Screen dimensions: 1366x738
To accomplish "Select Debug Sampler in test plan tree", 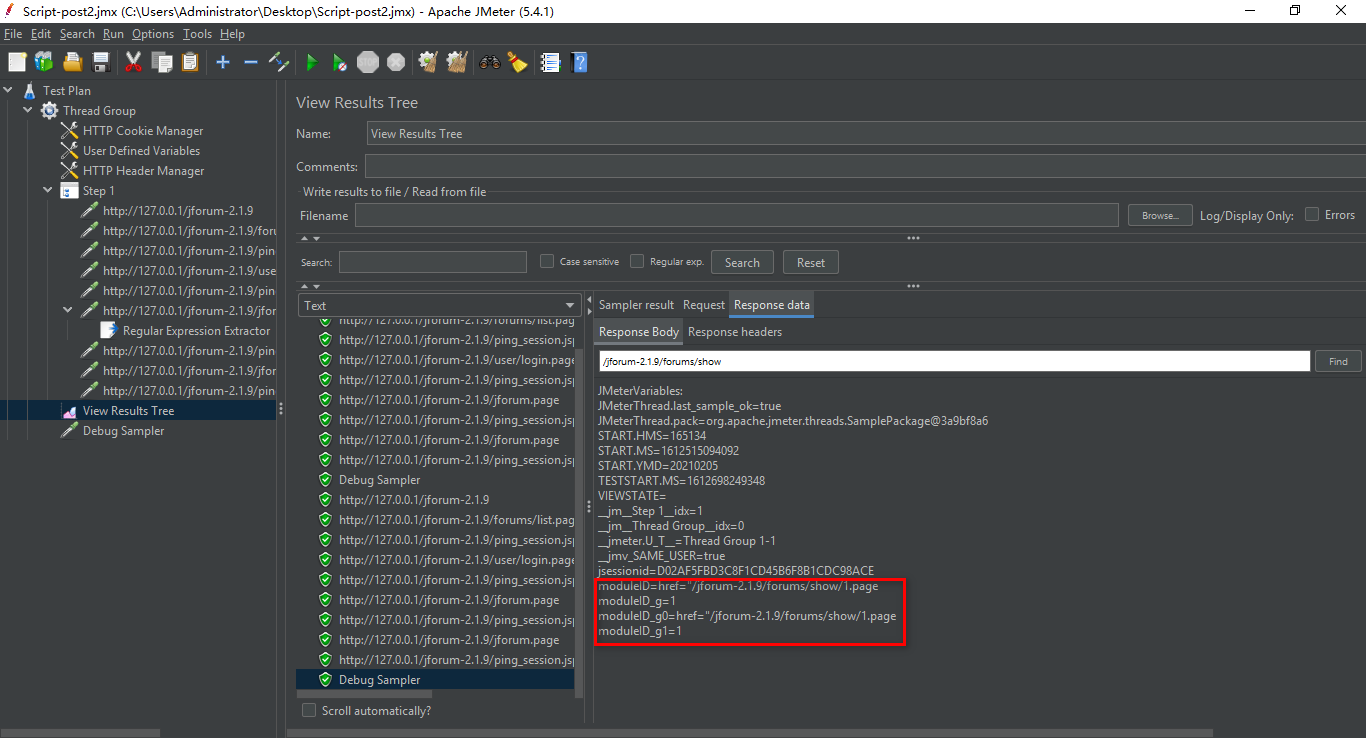I will [123, 430].
